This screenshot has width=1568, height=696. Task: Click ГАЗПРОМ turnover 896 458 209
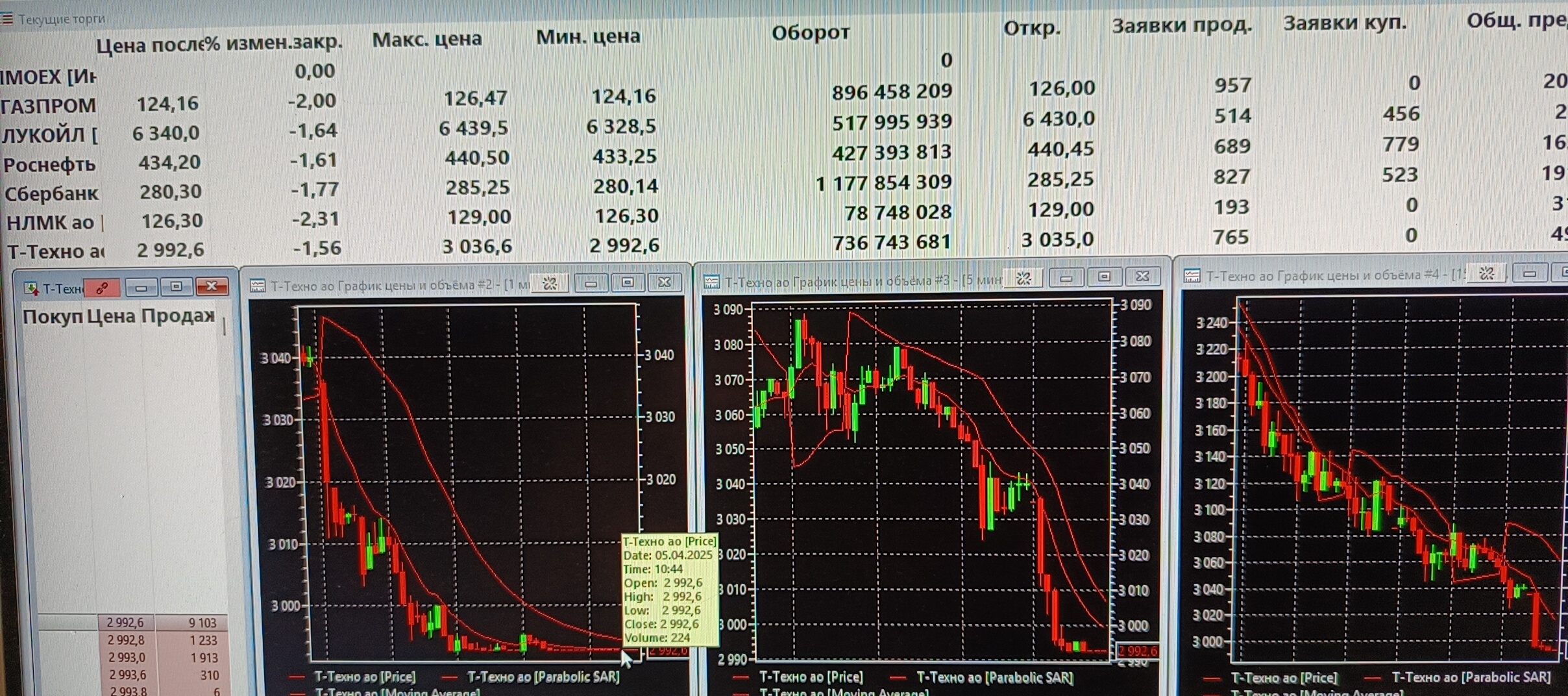(892, 92)
